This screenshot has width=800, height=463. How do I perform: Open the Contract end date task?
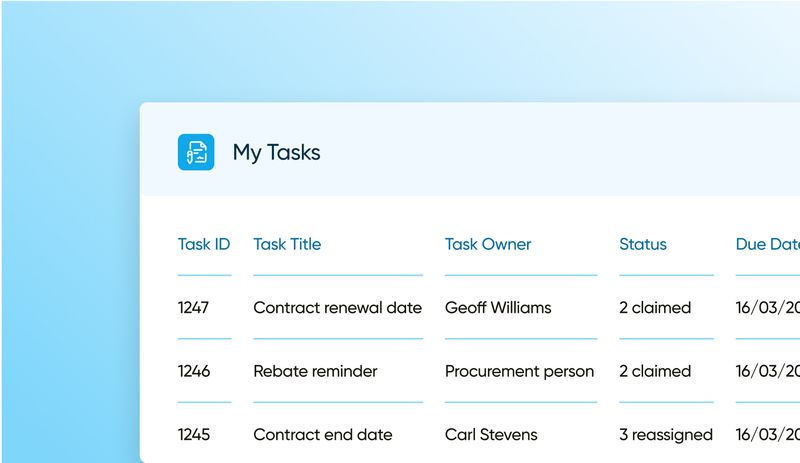pyautogui.click(x=323, y=434)
